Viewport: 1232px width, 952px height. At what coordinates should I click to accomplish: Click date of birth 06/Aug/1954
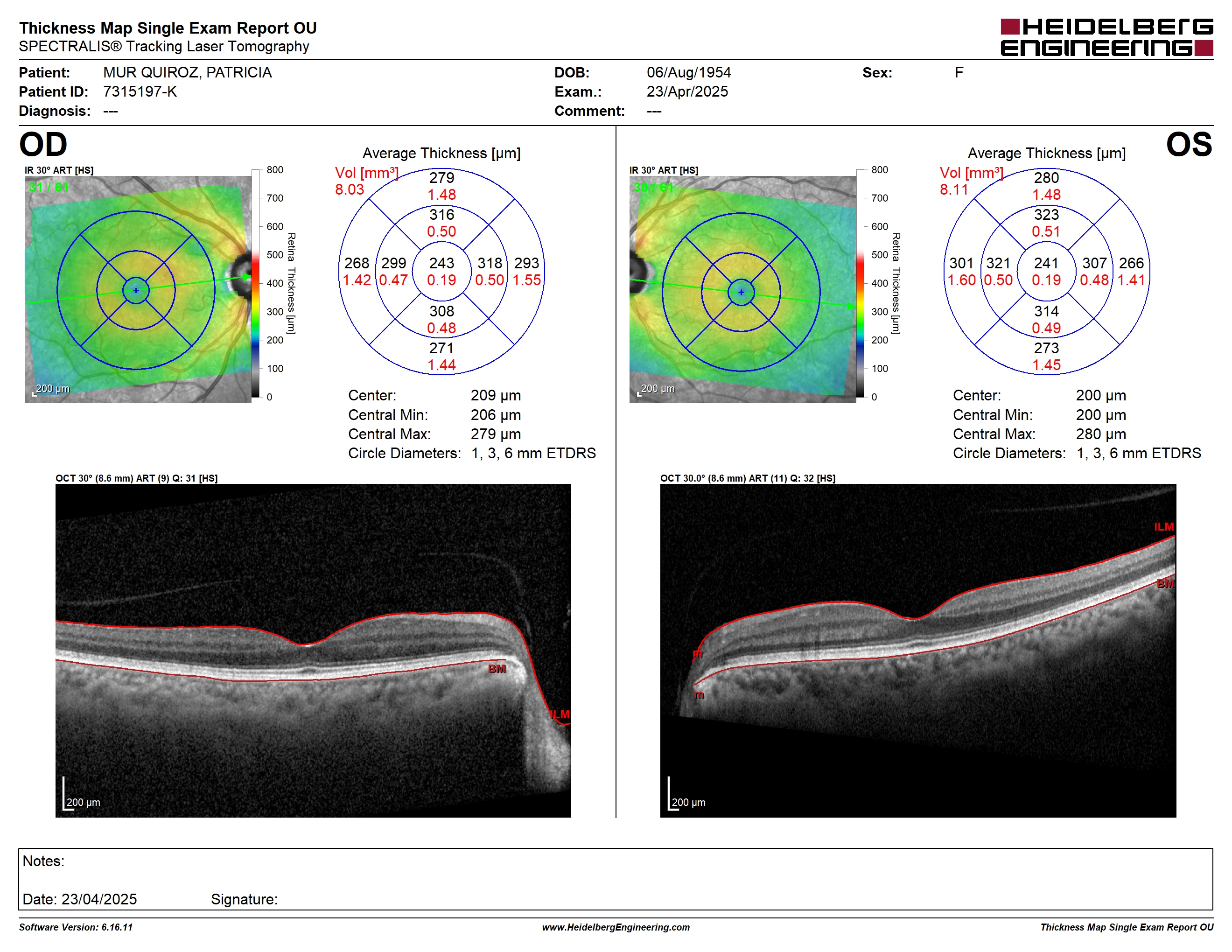(689, 73)
